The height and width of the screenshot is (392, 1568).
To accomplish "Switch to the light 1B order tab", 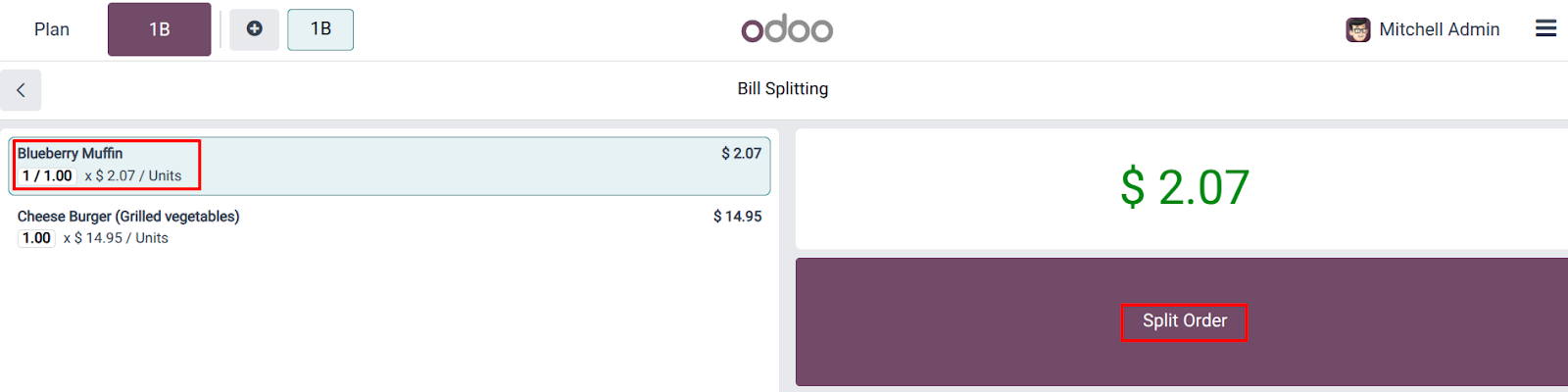I will tap(320, 29).
